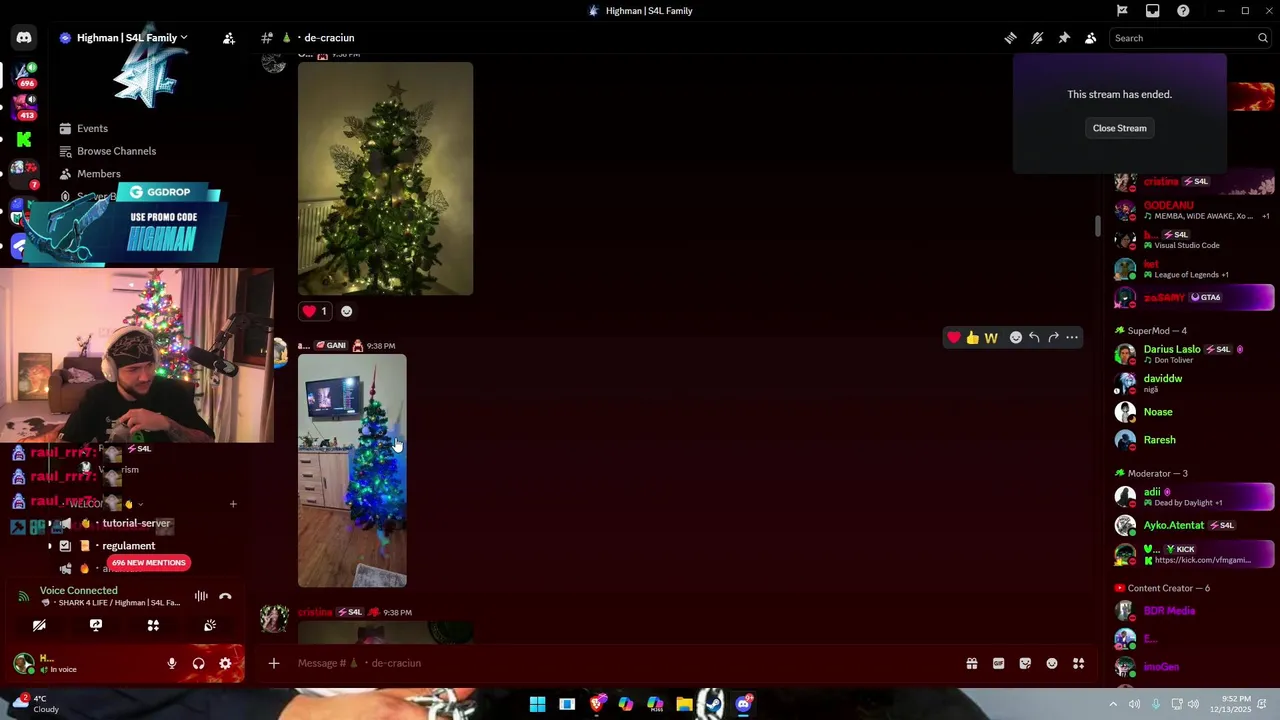
Task: Open the Inbox icon in title bar
Action: coord(1153,11)
